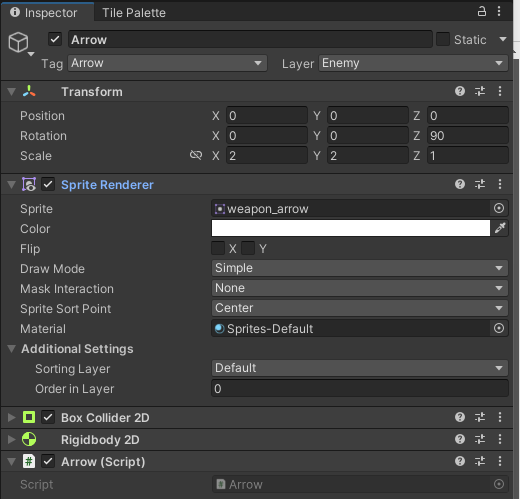Open the Sprite Sort Point dropdown

[x=360, y=308]
